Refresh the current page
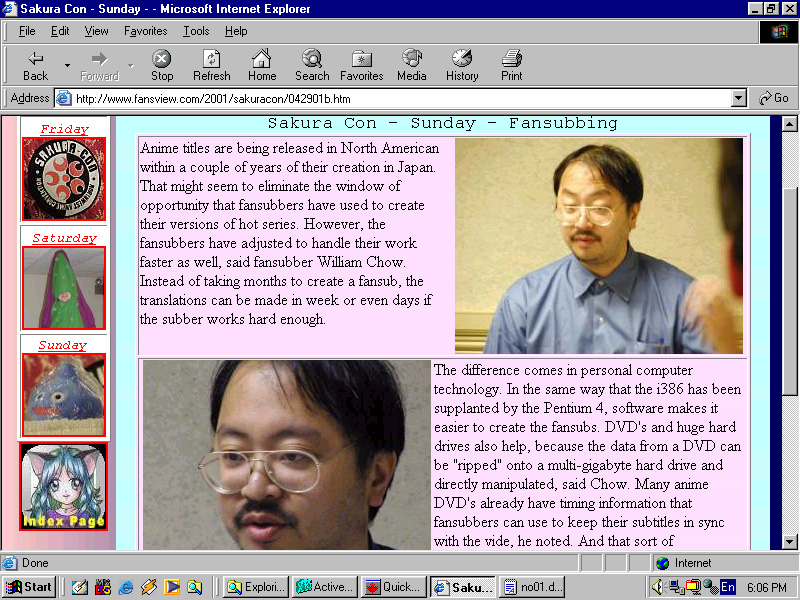This screenshot has height=600, width=800. 212,65
